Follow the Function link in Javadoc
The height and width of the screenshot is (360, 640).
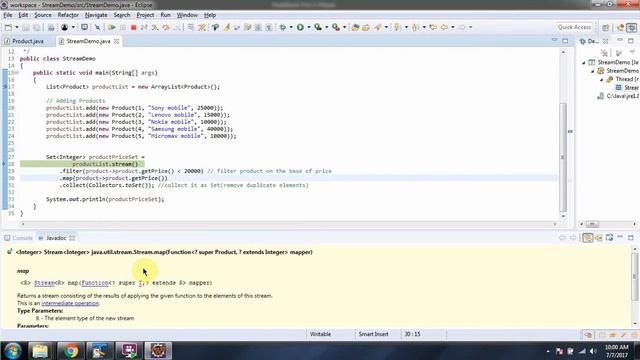(95, 283)
